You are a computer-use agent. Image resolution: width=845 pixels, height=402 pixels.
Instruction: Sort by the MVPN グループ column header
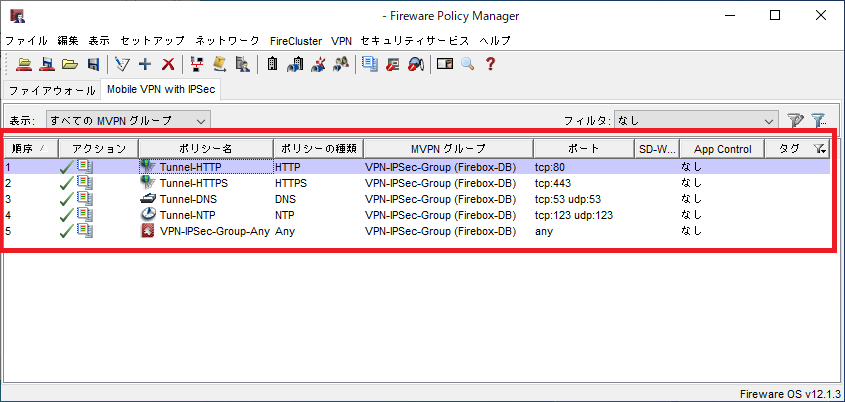pos(449,149)
